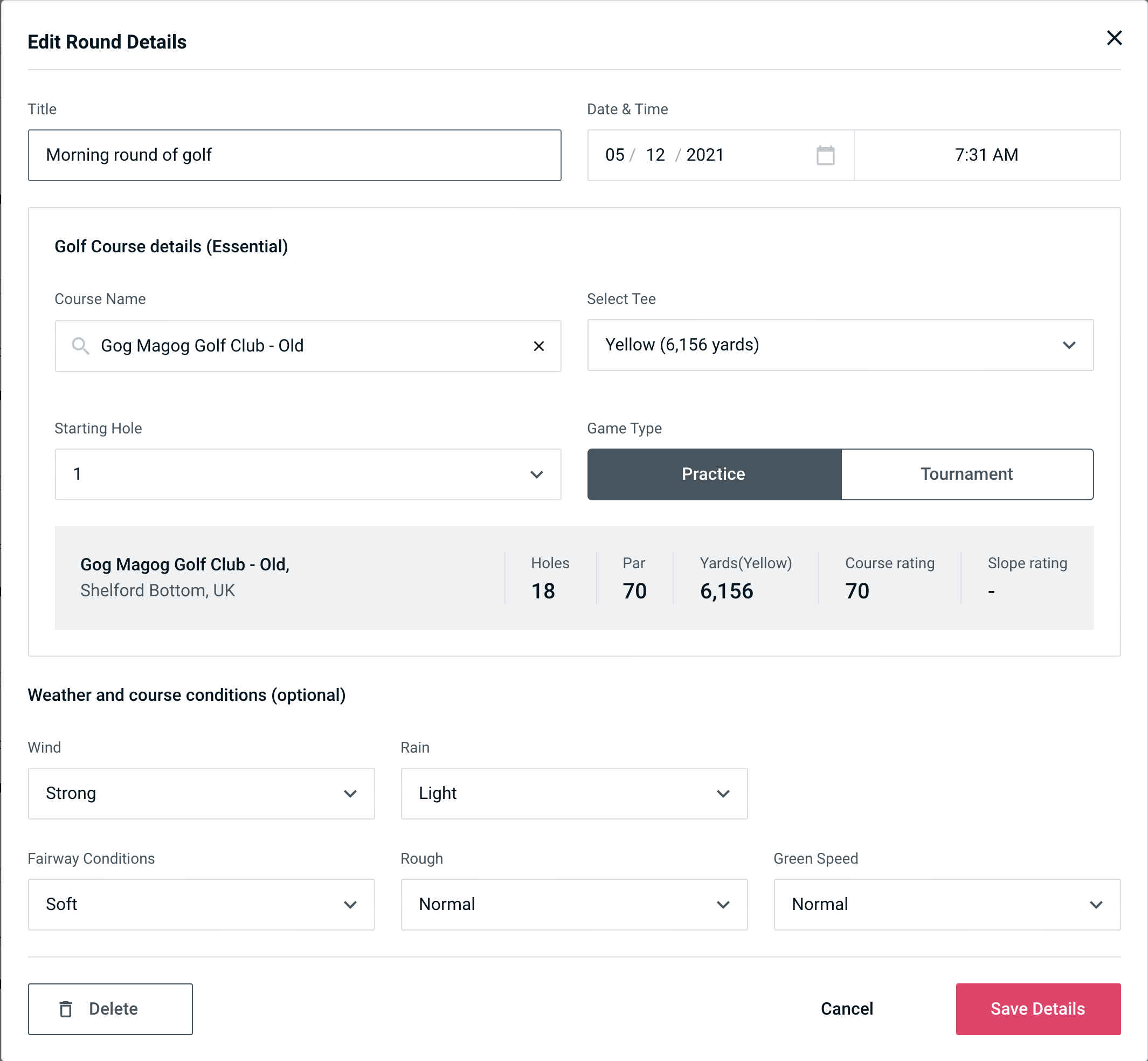Click the dropdown chevron for Starting Hole
The width and height of the screenshot is (1148, 1061).
[537, 475]
